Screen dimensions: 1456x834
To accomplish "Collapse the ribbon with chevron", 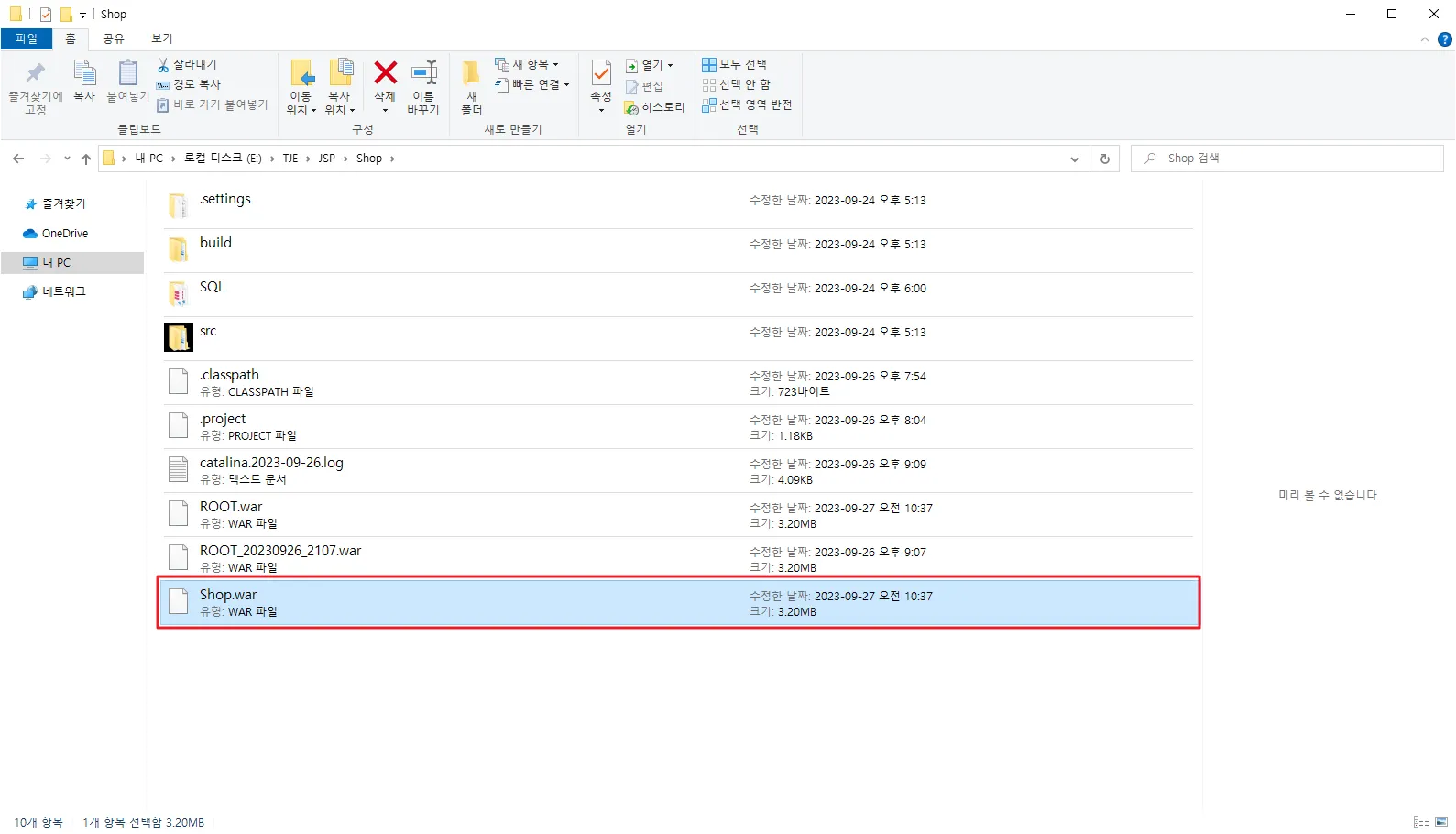I will 1424,39.
